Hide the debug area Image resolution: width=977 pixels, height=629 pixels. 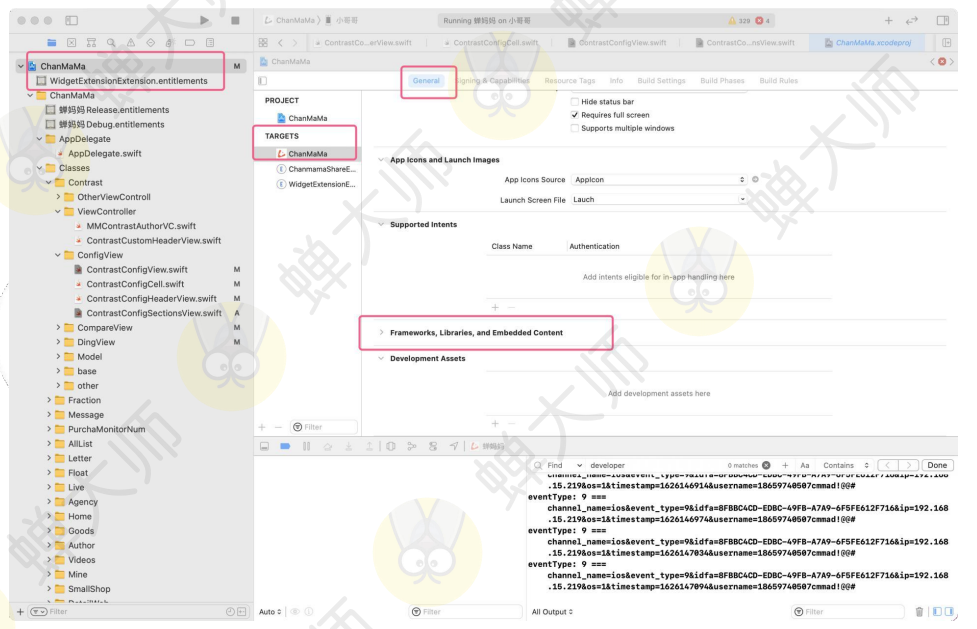(x=265, y=446)
